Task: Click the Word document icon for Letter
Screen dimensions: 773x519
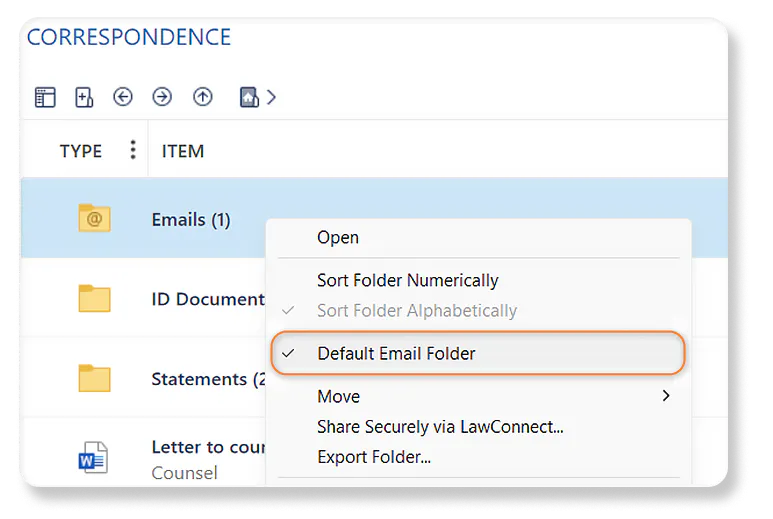Action: click(93, 458)
